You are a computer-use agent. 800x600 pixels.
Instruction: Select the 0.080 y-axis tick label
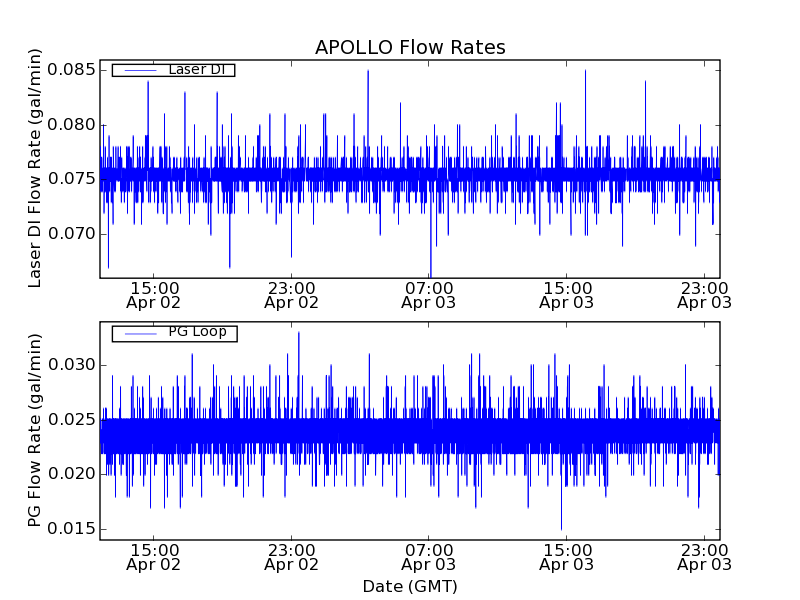71,124
